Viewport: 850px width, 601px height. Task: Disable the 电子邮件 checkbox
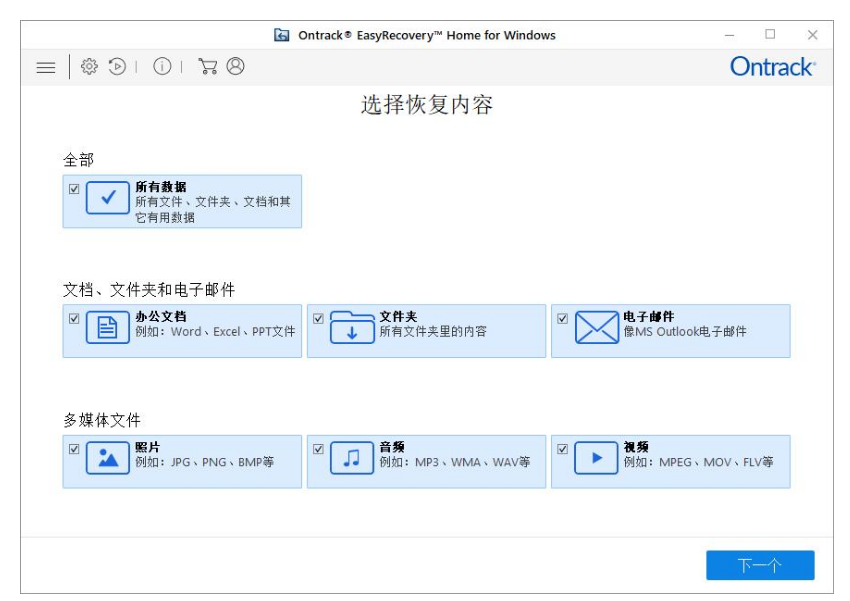point(562,319)
